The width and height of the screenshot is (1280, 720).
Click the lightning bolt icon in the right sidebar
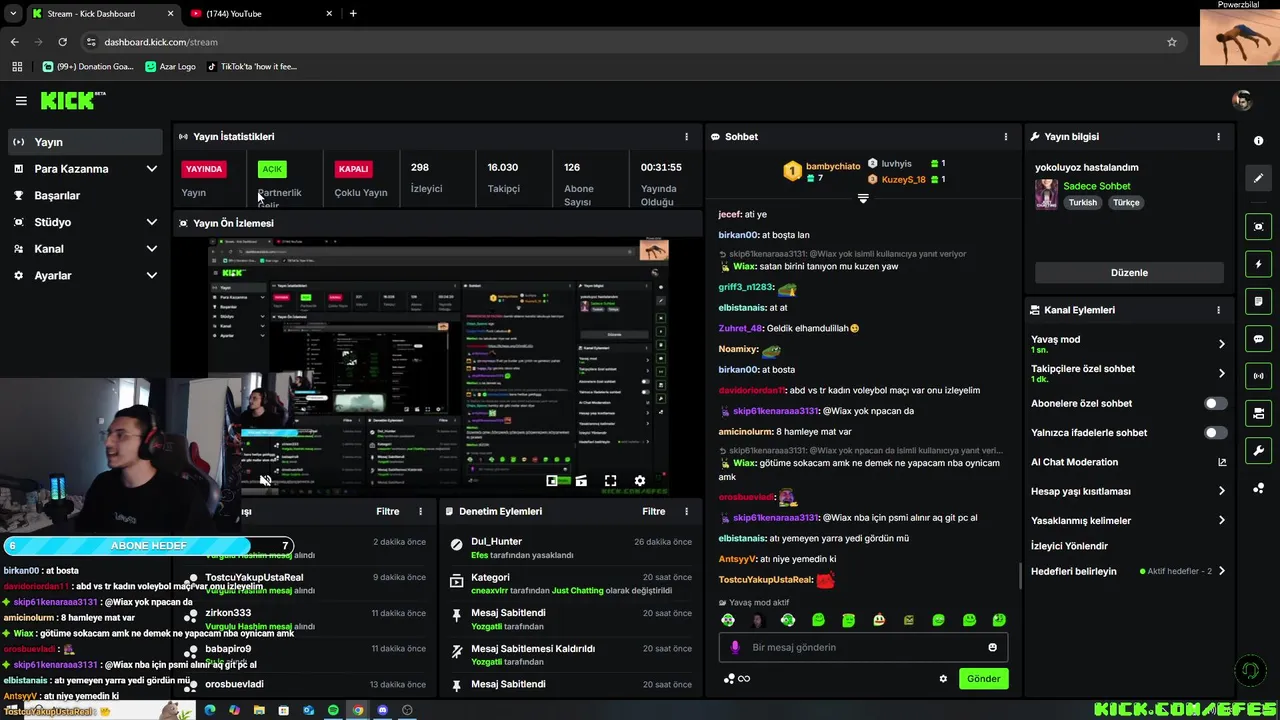tap(1258, 264)
